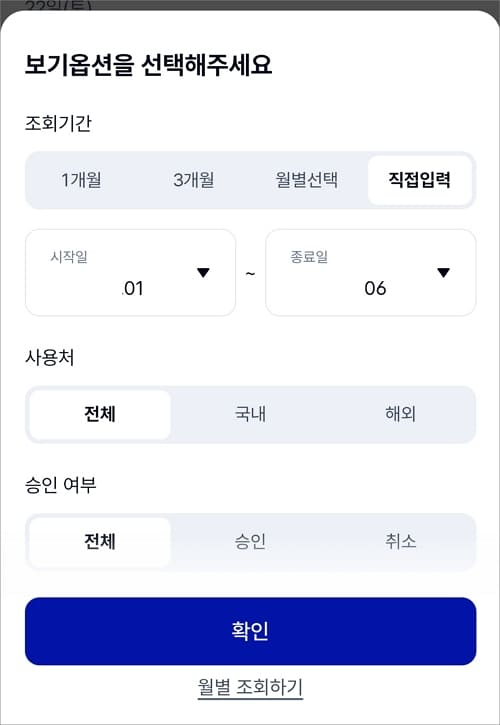This screenshot has width=500, height=725.
Task: Select 승인 under 승인 여부
Action: click(250, 541)
